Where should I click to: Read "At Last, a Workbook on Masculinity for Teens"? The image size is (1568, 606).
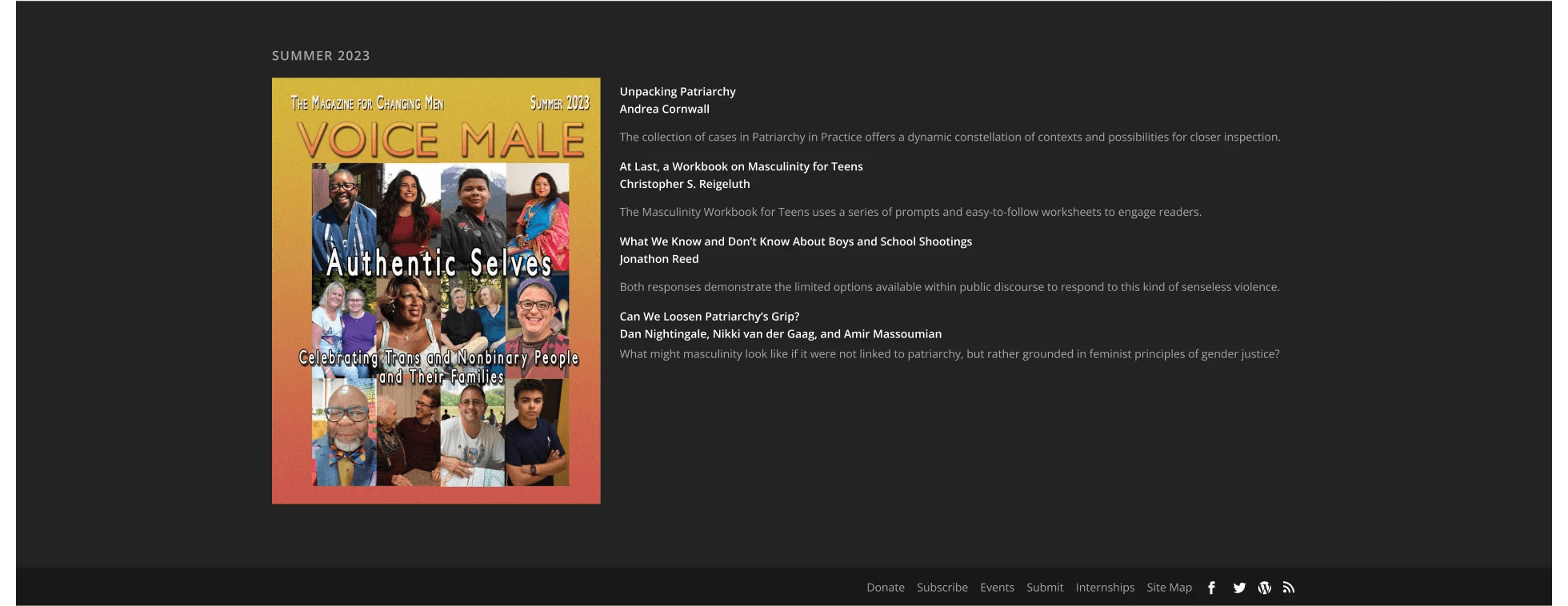(741, 167)
